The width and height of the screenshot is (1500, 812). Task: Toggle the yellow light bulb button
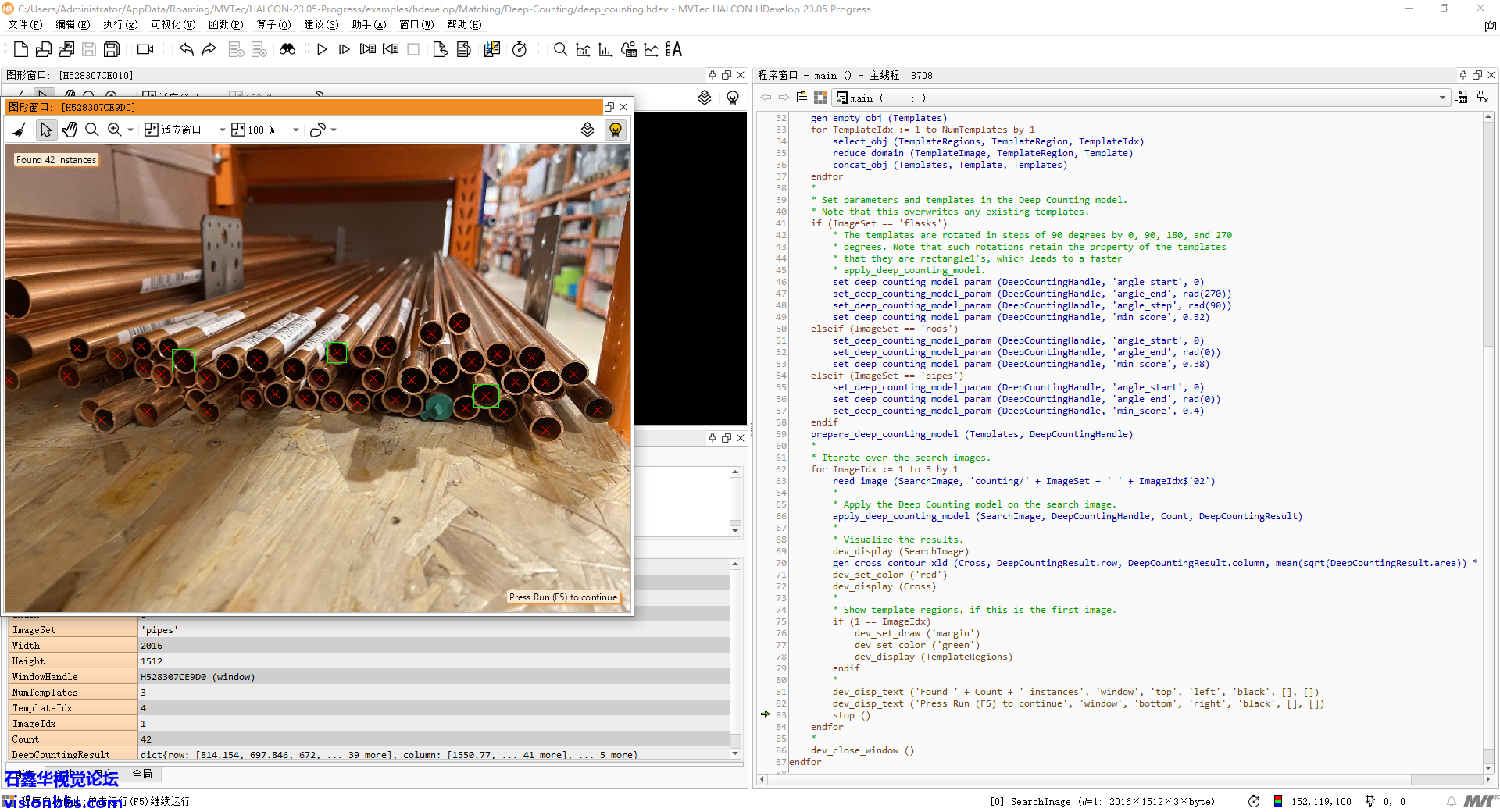click(616, 130)
